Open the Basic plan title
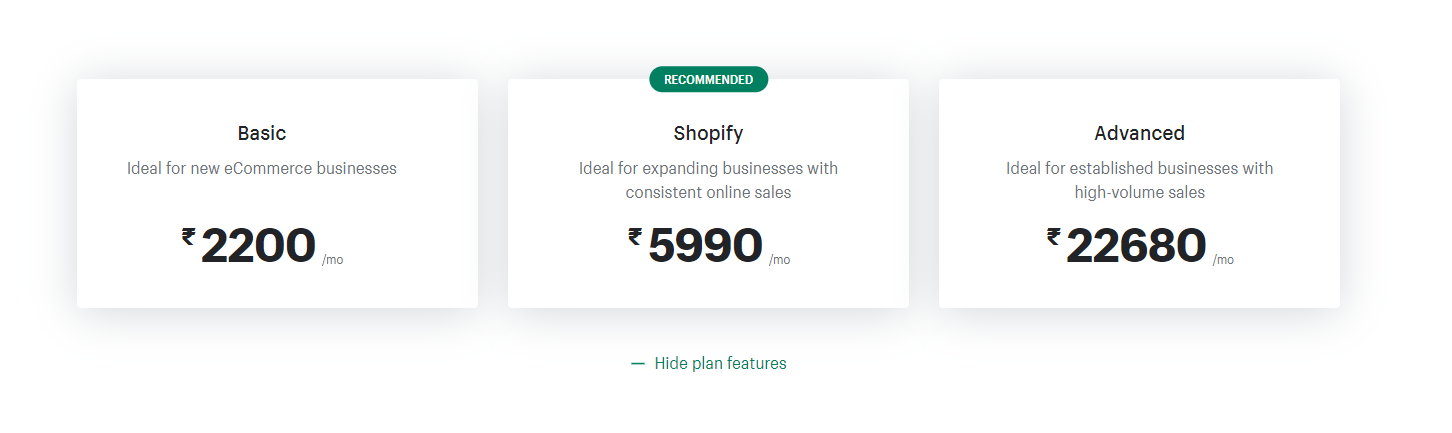Viewport: 1452px width, 433px height. tap(262, 133)
